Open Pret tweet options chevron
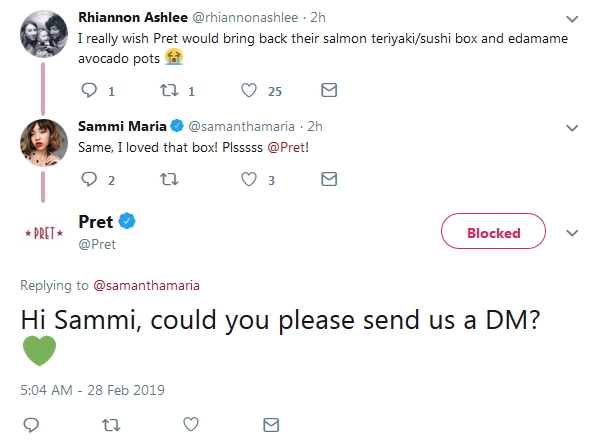Screen dimensions: 609x441 pos(572,233)
